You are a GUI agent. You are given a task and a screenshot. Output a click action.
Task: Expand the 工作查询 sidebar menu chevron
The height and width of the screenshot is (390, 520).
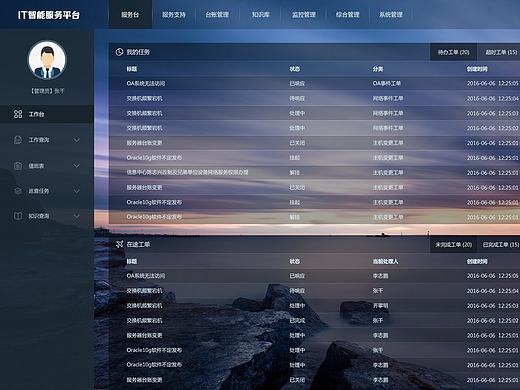coord(77,140)
